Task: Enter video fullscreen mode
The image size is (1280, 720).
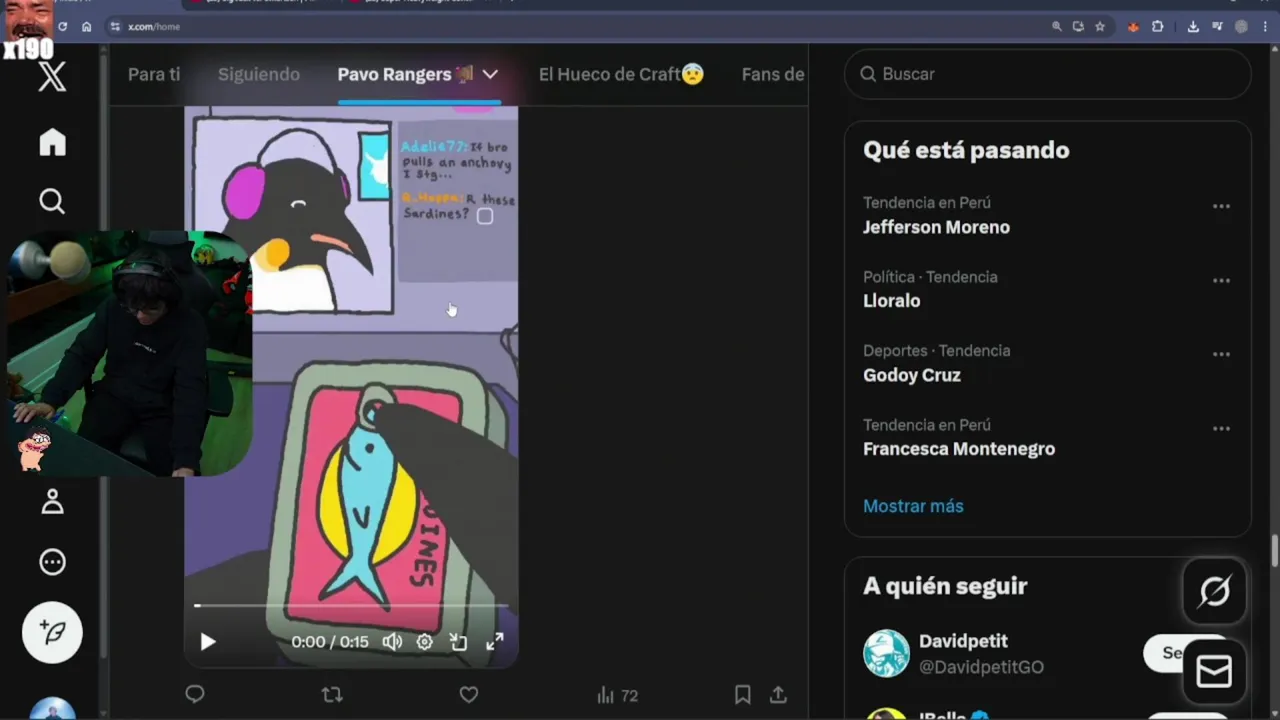Action: pos(495,642)
